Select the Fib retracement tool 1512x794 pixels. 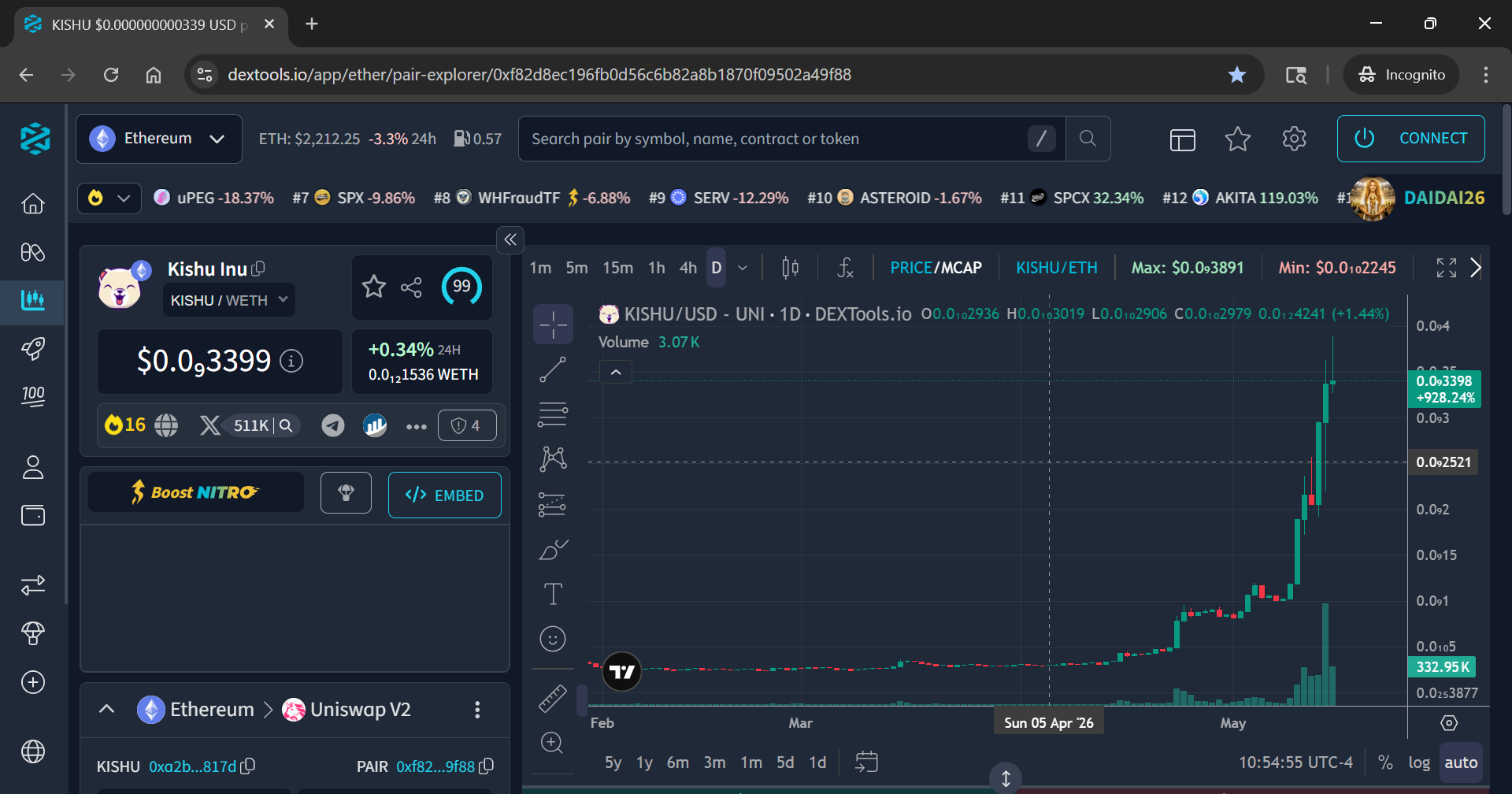point(553,414)
